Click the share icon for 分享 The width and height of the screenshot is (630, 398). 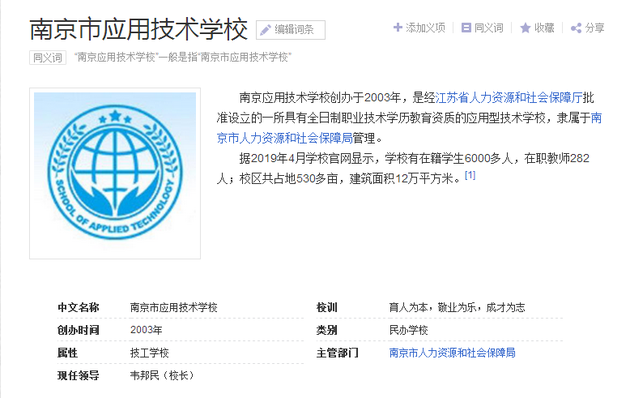576,28
